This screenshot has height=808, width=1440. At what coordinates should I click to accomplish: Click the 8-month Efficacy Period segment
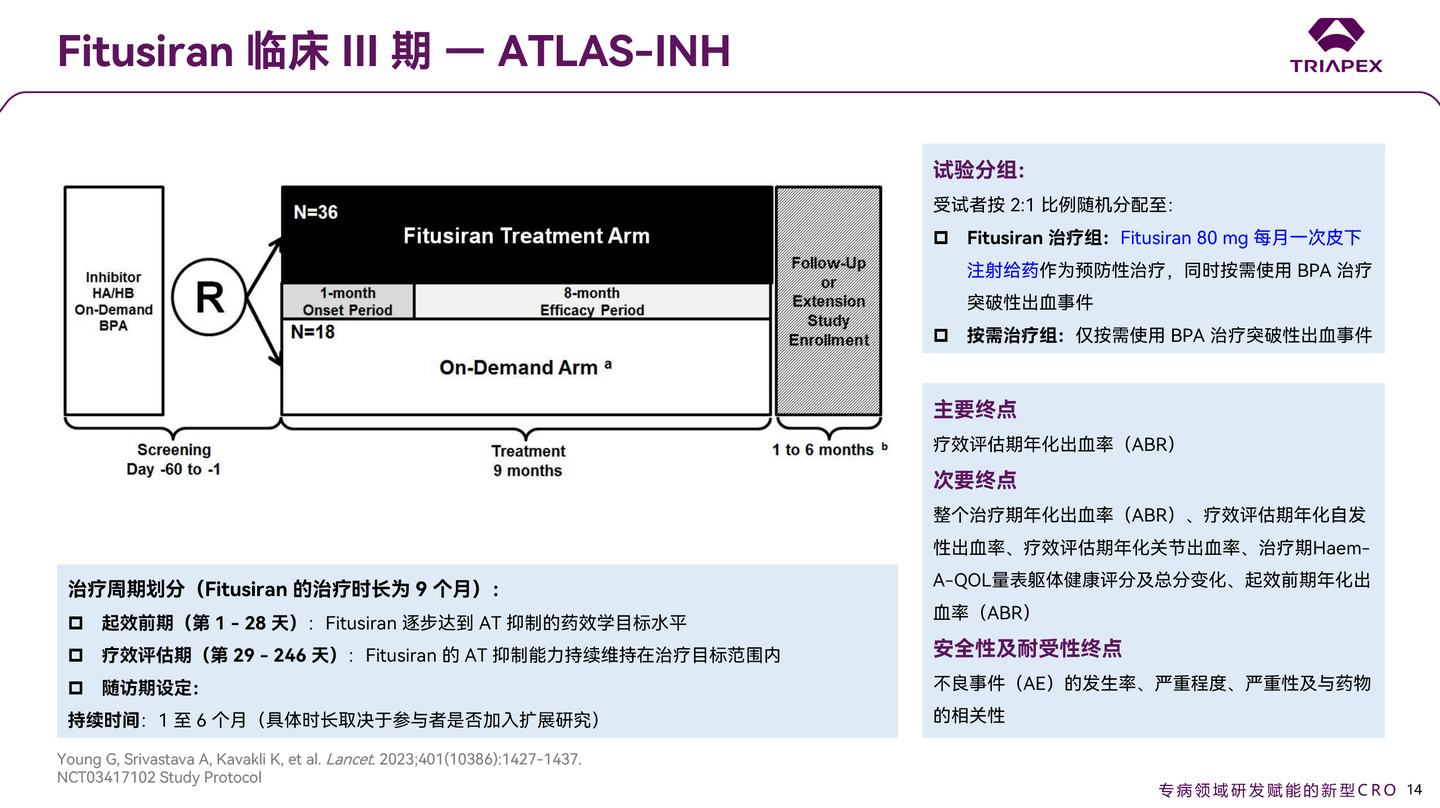pos(589,300)
